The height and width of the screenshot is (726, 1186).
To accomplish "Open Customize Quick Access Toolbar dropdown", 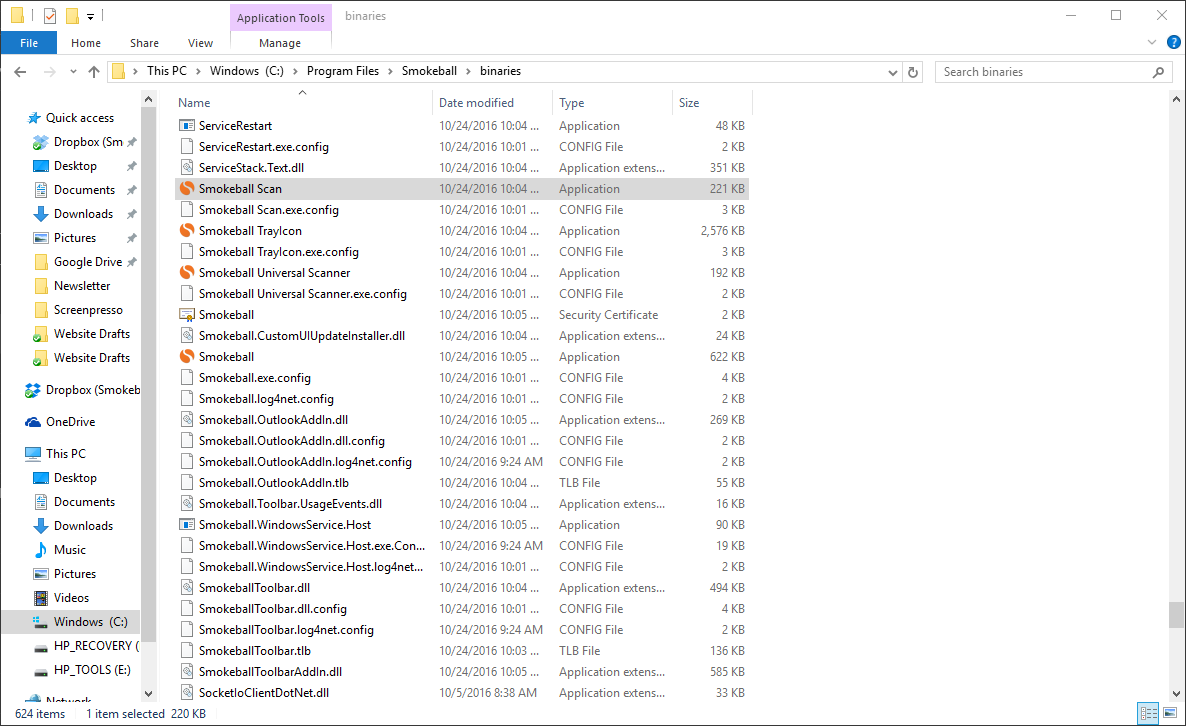I will (90, 16).
